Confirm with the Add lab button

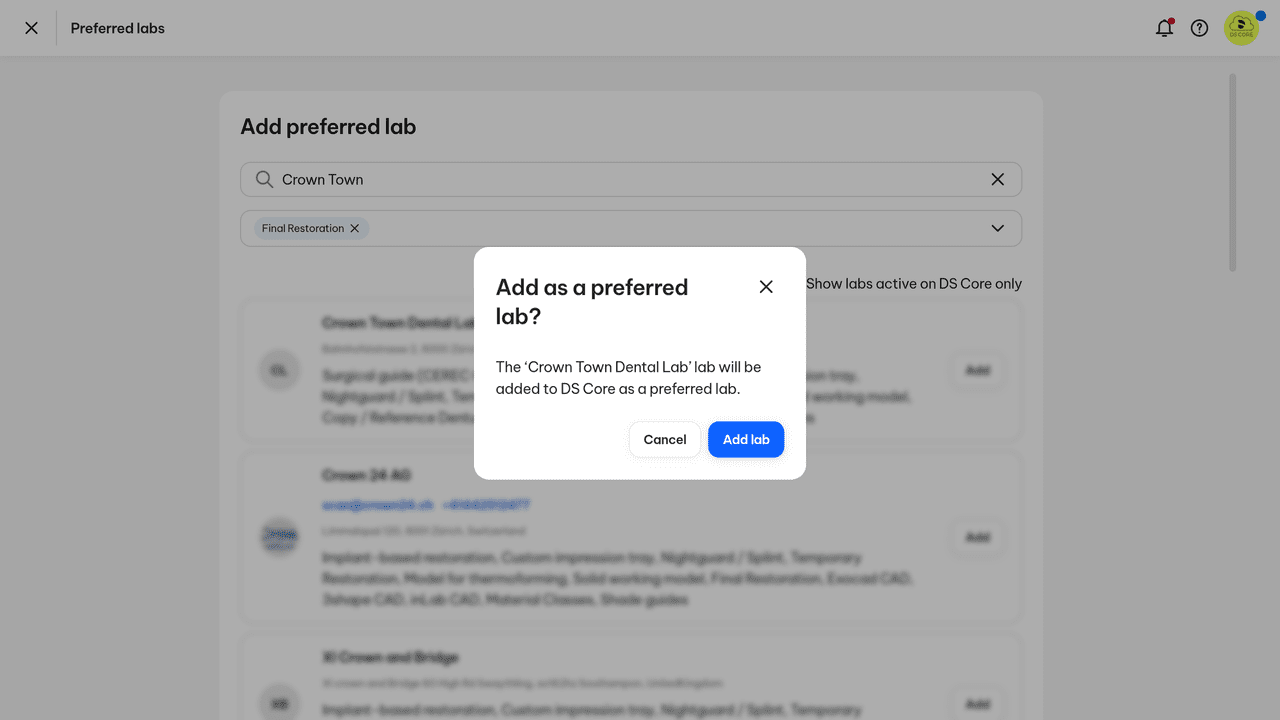click(x=746, y=439)
